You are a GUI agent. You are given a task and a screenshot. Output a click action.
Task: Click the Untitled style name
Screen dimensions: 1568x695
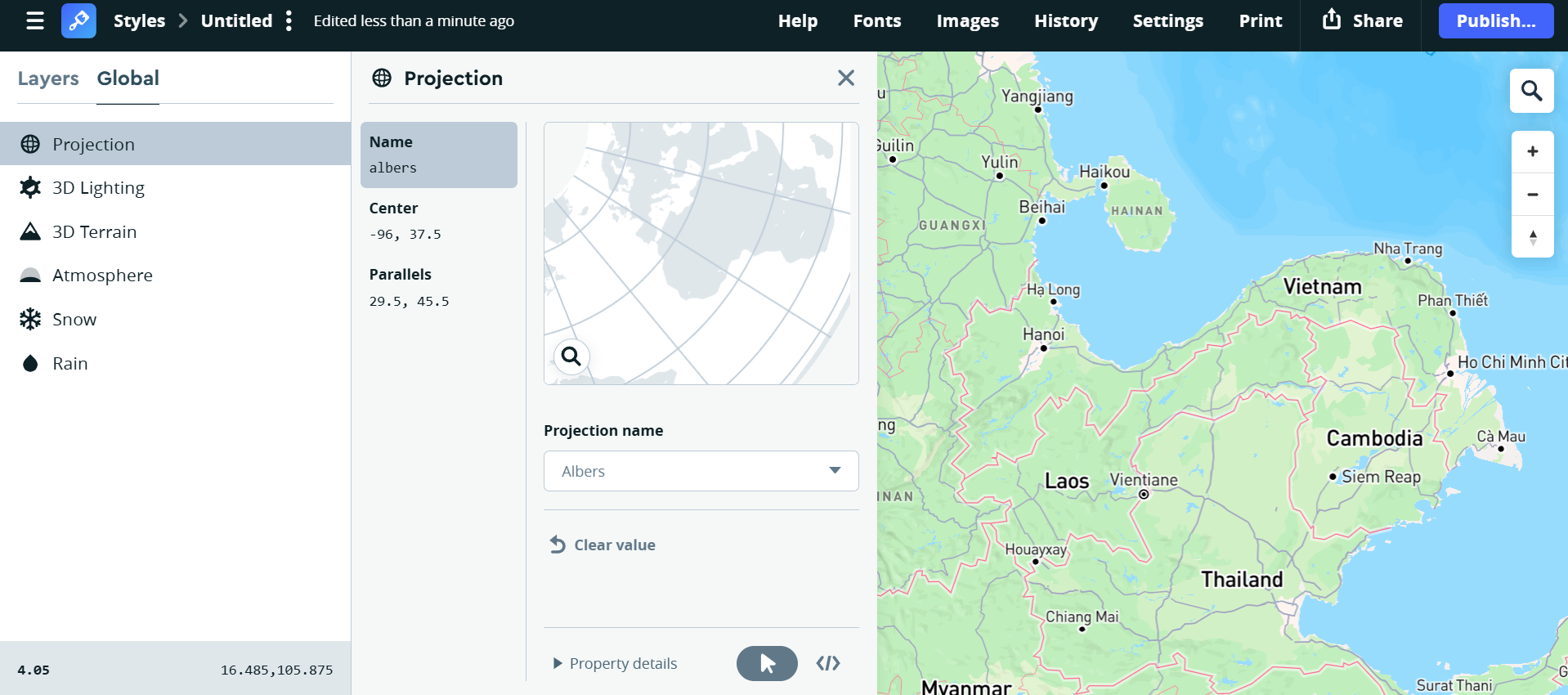point(236,20)
